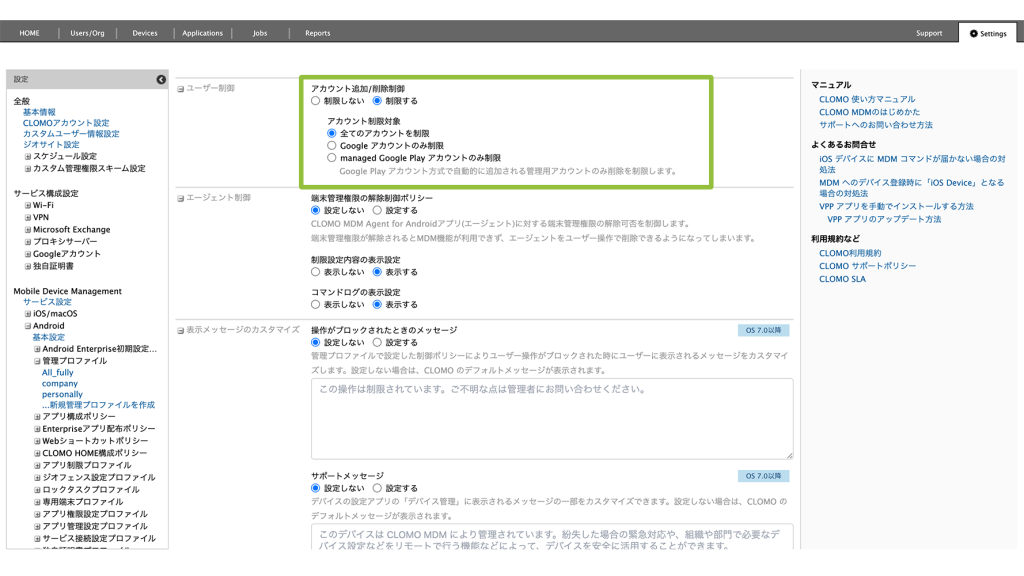Viewport: 1024px width, 576px height.
Task: Expand the アプリ構成ポリシー tree node
Action: [38, 417]
